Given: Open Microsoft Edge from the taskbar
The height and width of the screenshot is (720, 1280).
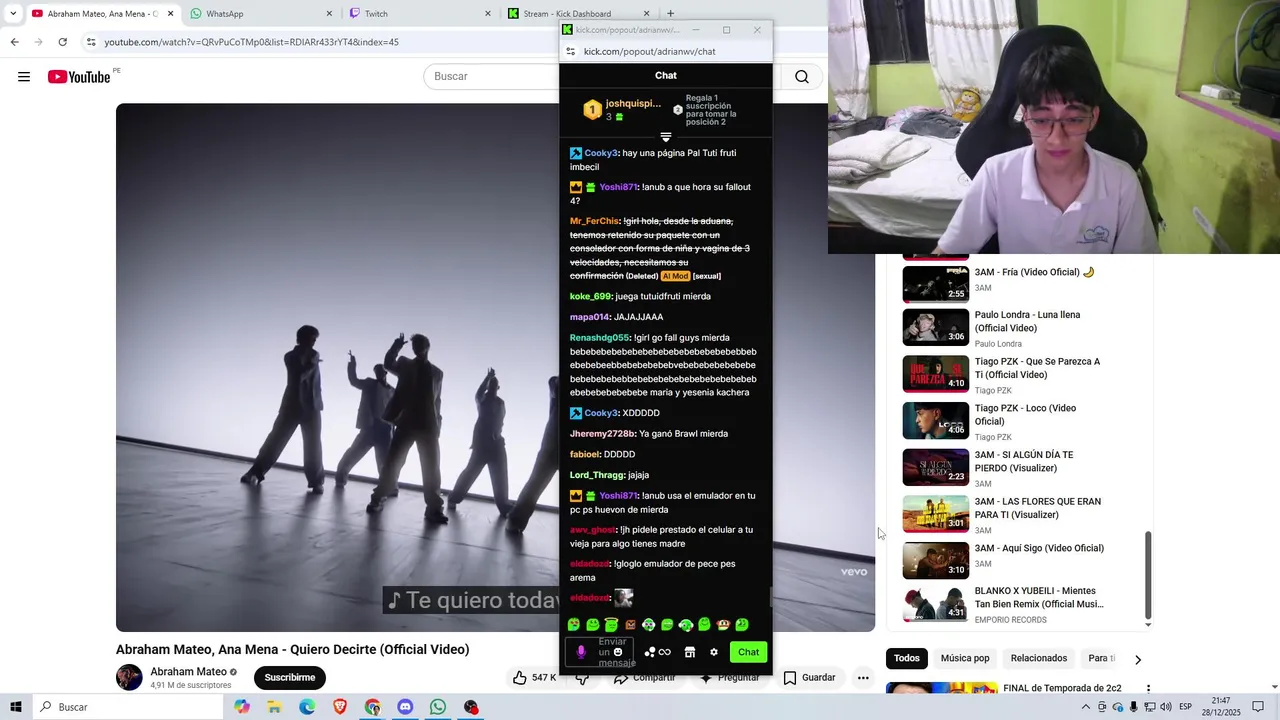Looking at the screenshot, I should pyautogui.click(x=307, y=707).
